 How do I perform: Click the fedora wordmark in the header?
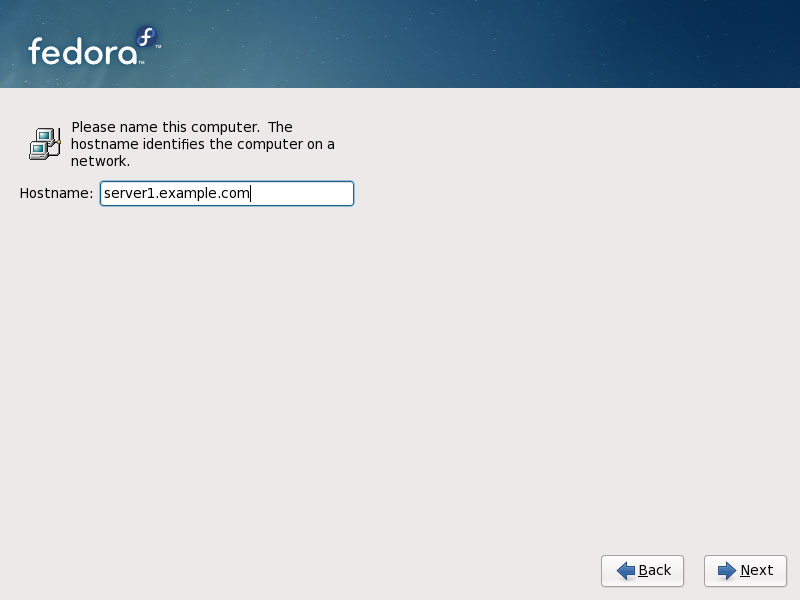[x=82, y=51]
